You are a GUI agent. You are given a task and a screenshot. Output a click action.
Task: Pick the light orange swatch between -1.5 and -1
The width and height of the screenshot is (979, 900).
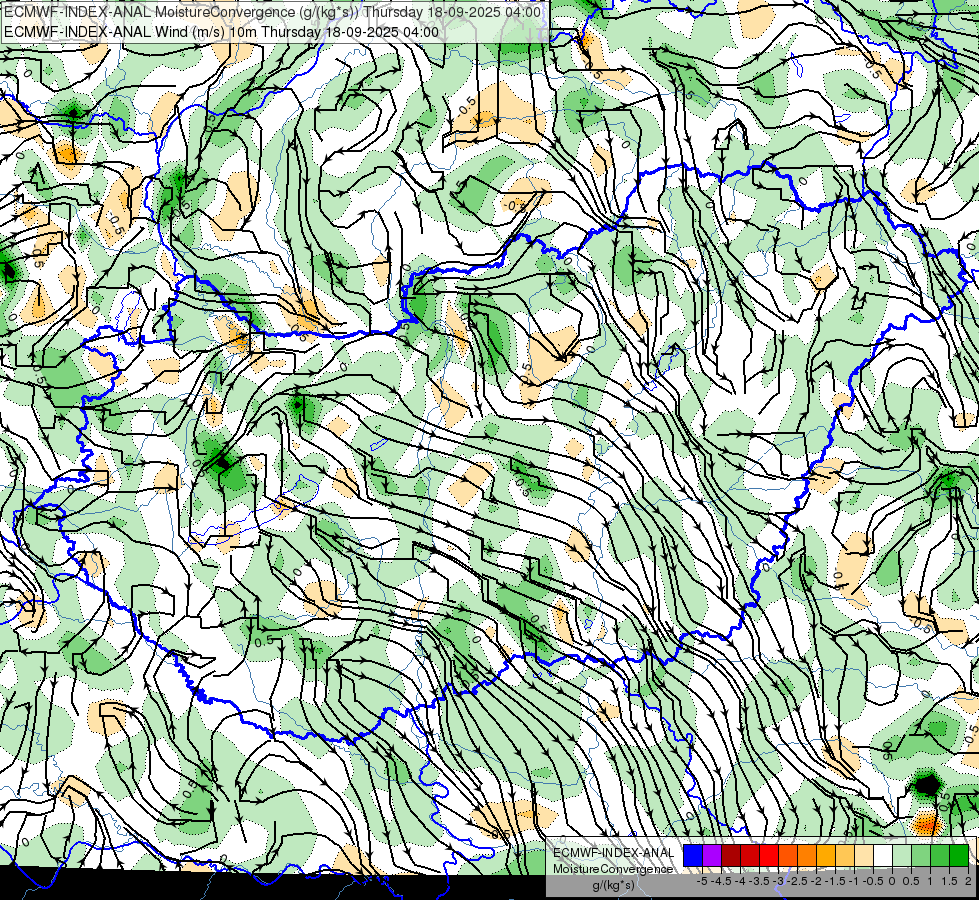point(845,856)
